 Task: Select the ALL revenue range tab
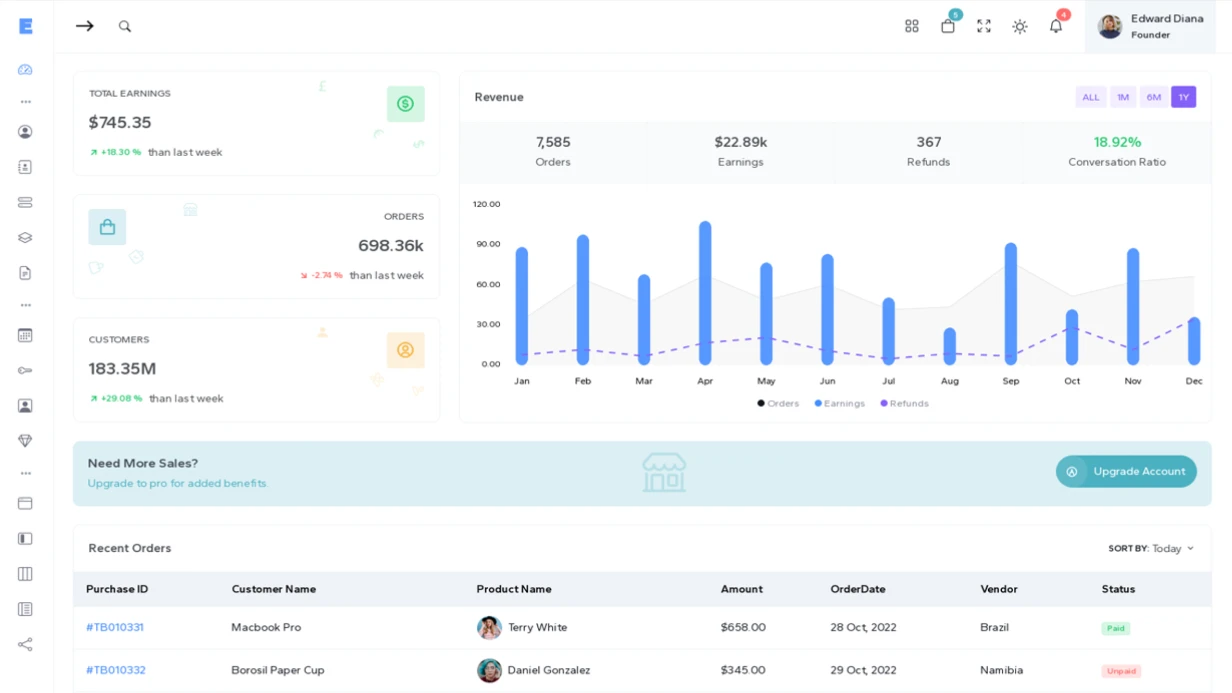pos(1090,97)
